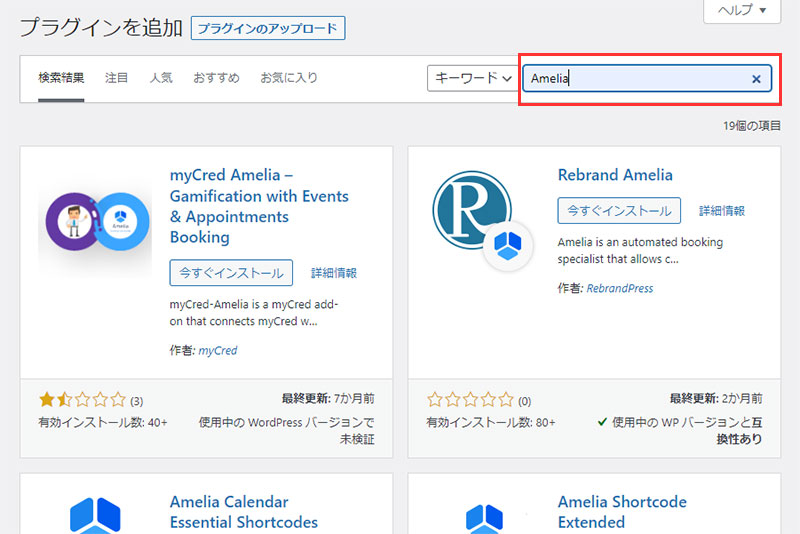This screenshot has width=800, height=534.
Task: Open the myCred author link
Action: click(218, 350)
